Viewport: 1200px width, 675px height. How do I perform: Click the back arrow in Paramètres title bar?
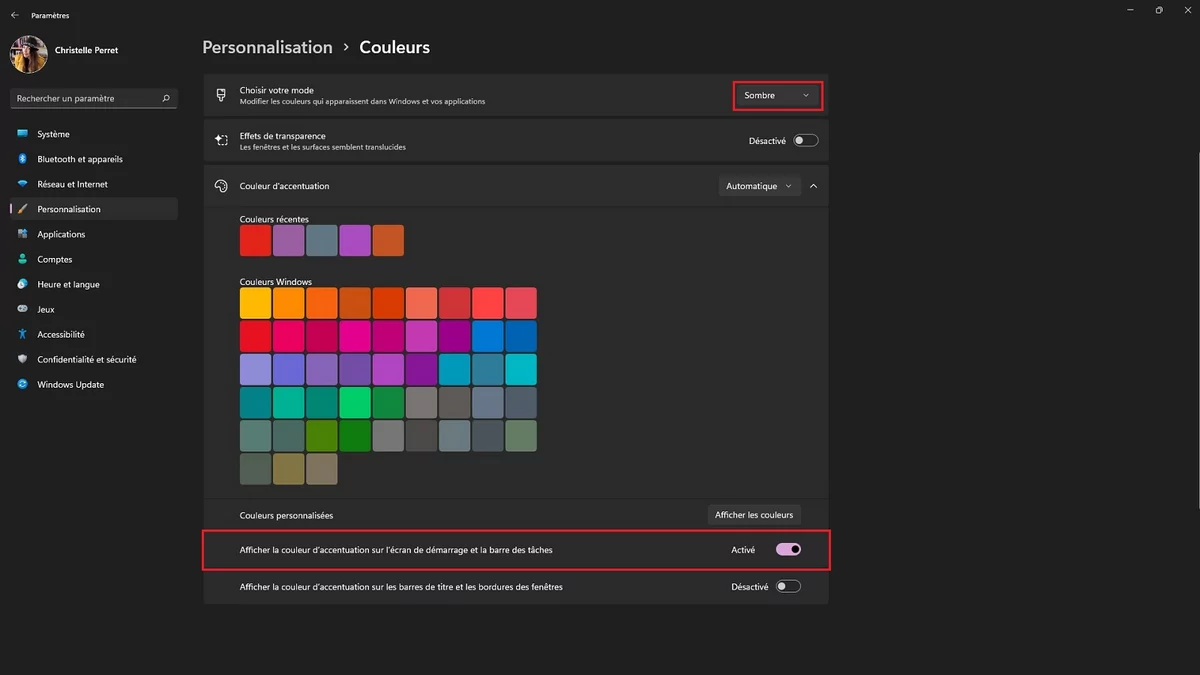click(14, 15)
